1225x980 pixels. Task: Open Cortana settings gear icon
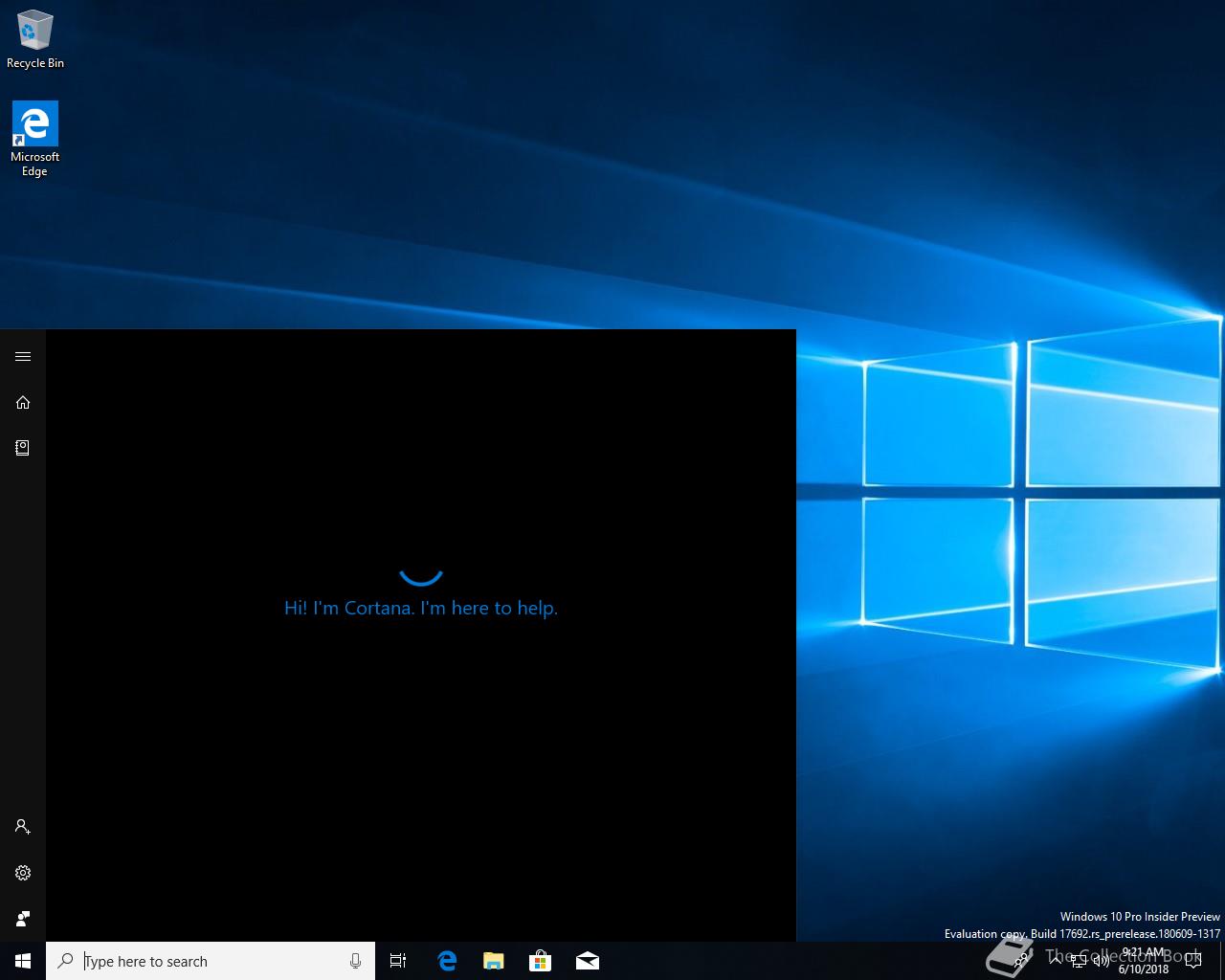[23, 873]
